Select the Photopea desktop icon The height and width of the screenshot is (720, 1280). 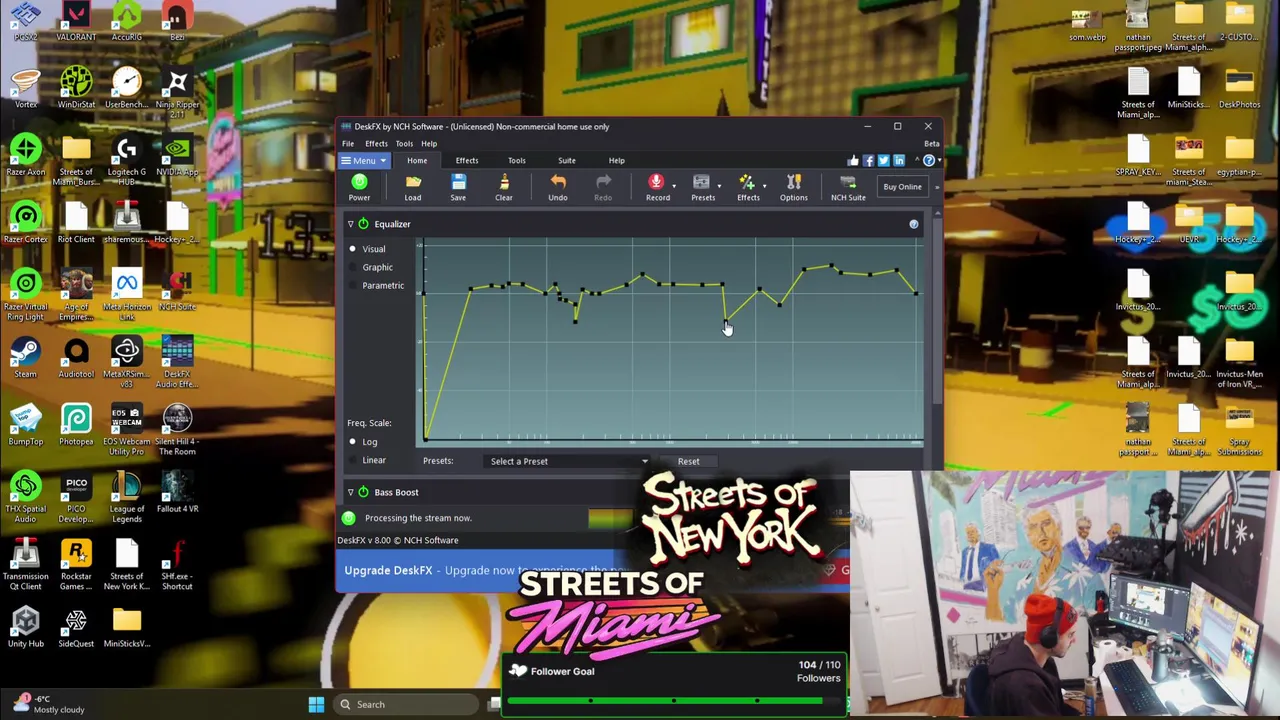point(76,425)
